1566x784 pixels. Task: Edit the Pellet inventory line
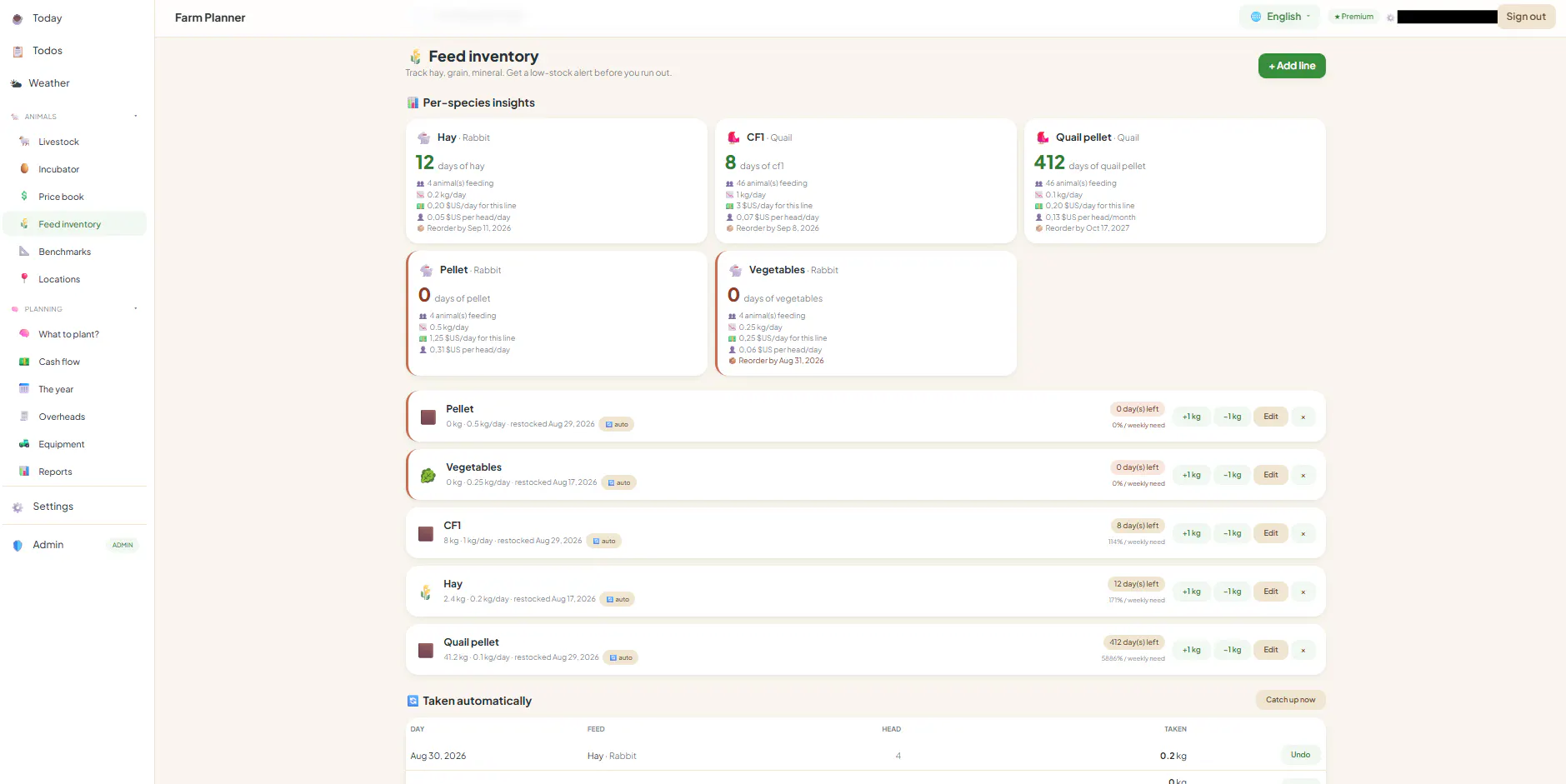click(x=1270, y=417)
